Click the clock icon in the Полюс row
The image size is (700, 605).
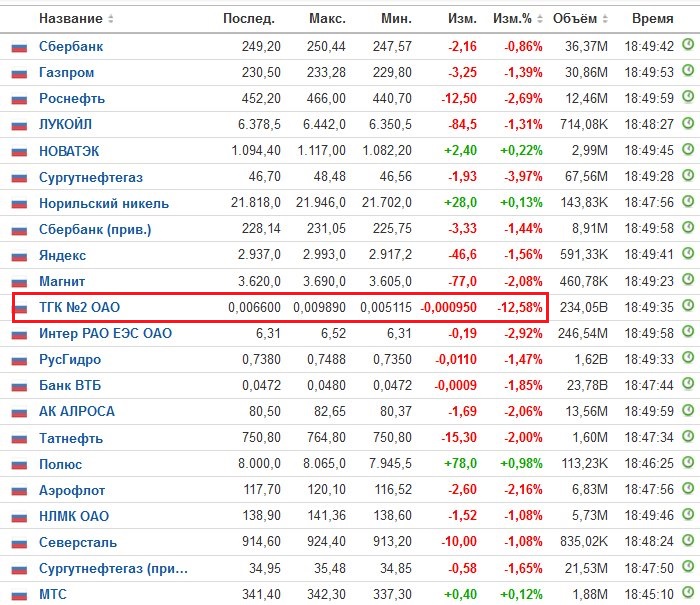pos(688,462)
